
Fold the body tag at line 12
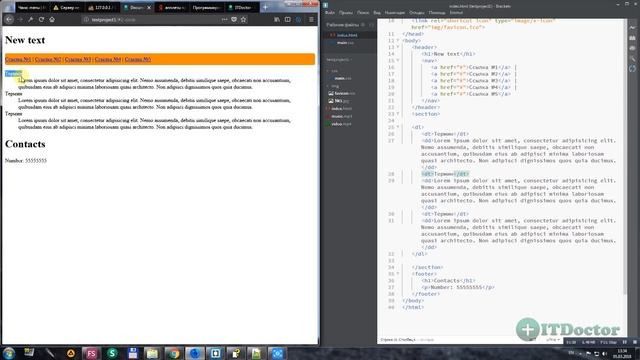pos(398,41)
